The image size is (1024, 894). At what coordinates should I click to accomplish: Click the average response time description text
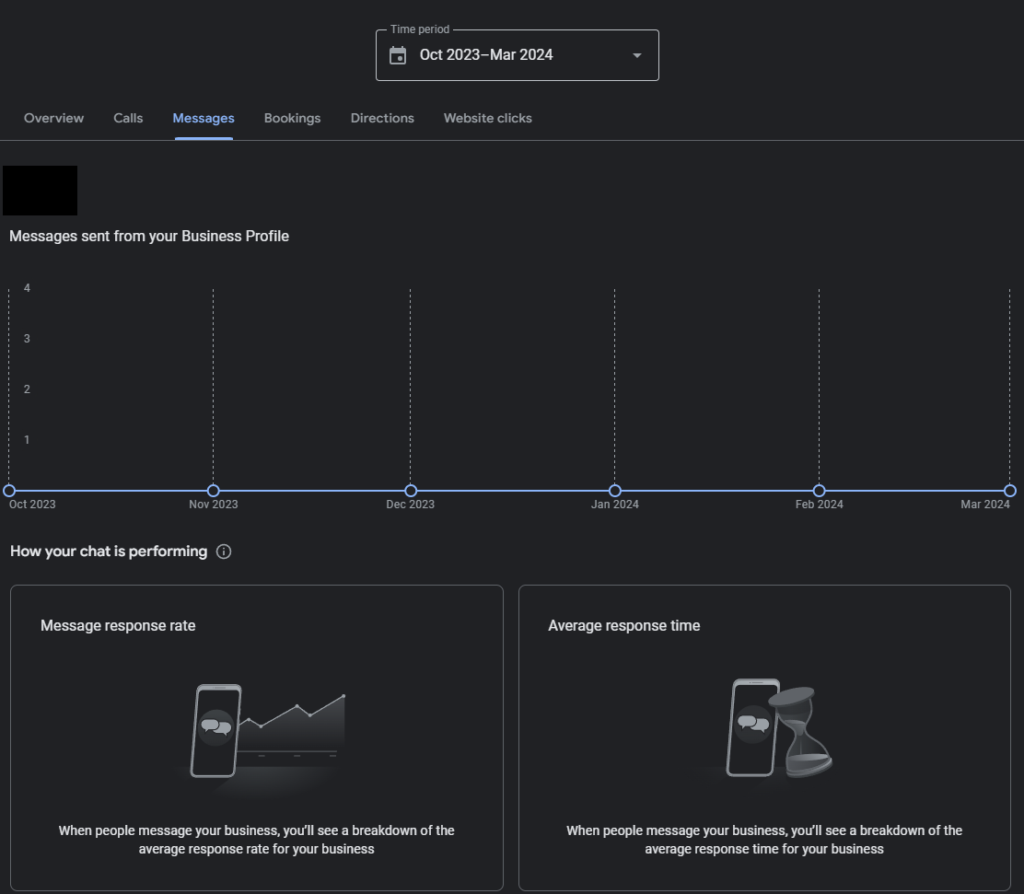pos(764,840)
